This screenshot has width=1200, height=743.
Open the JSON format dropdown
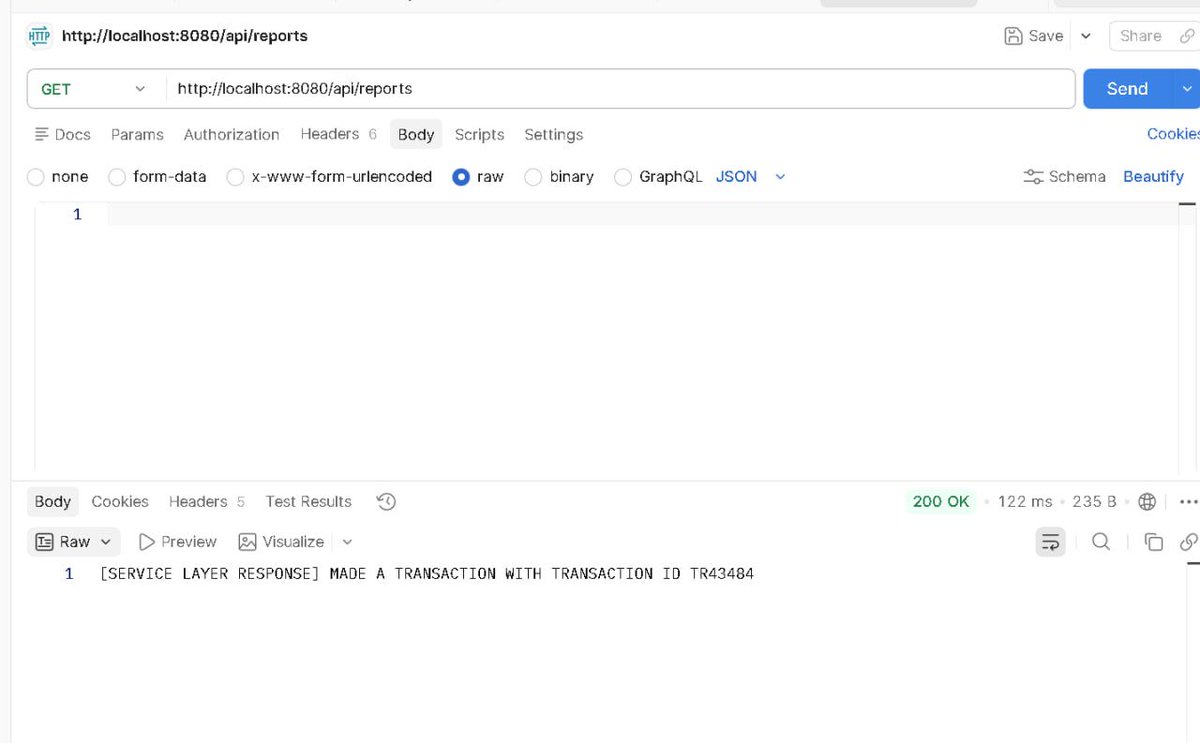click(751, 176)
